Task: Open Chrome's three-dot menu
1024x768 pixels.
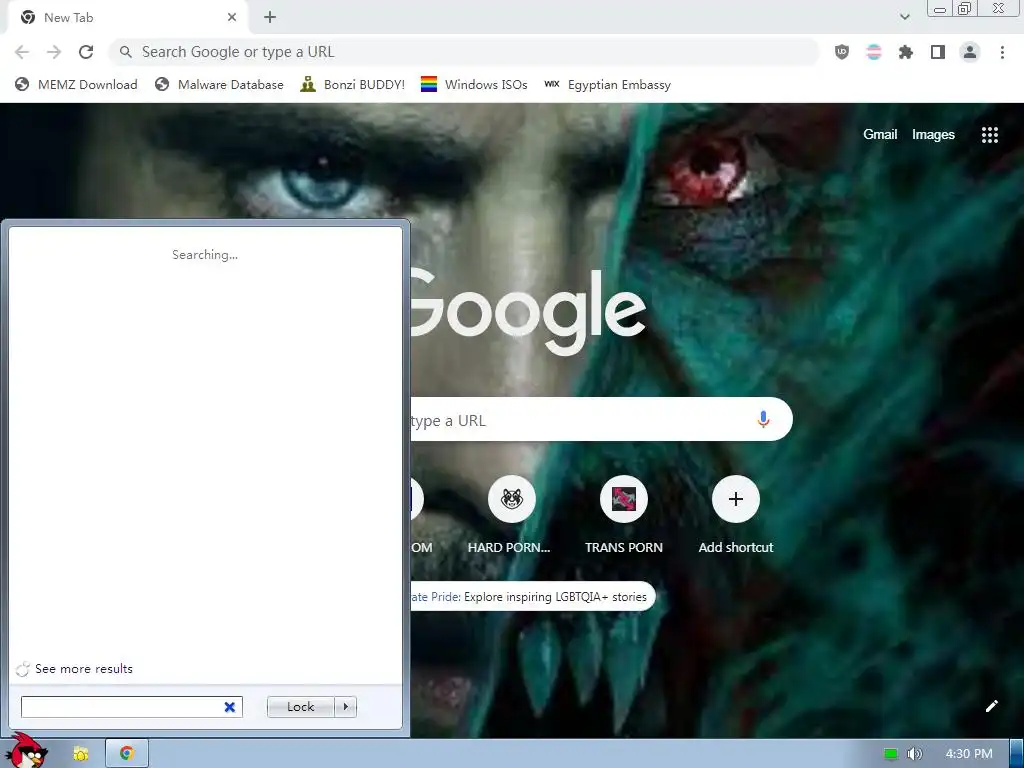Action: (1002, 52)
